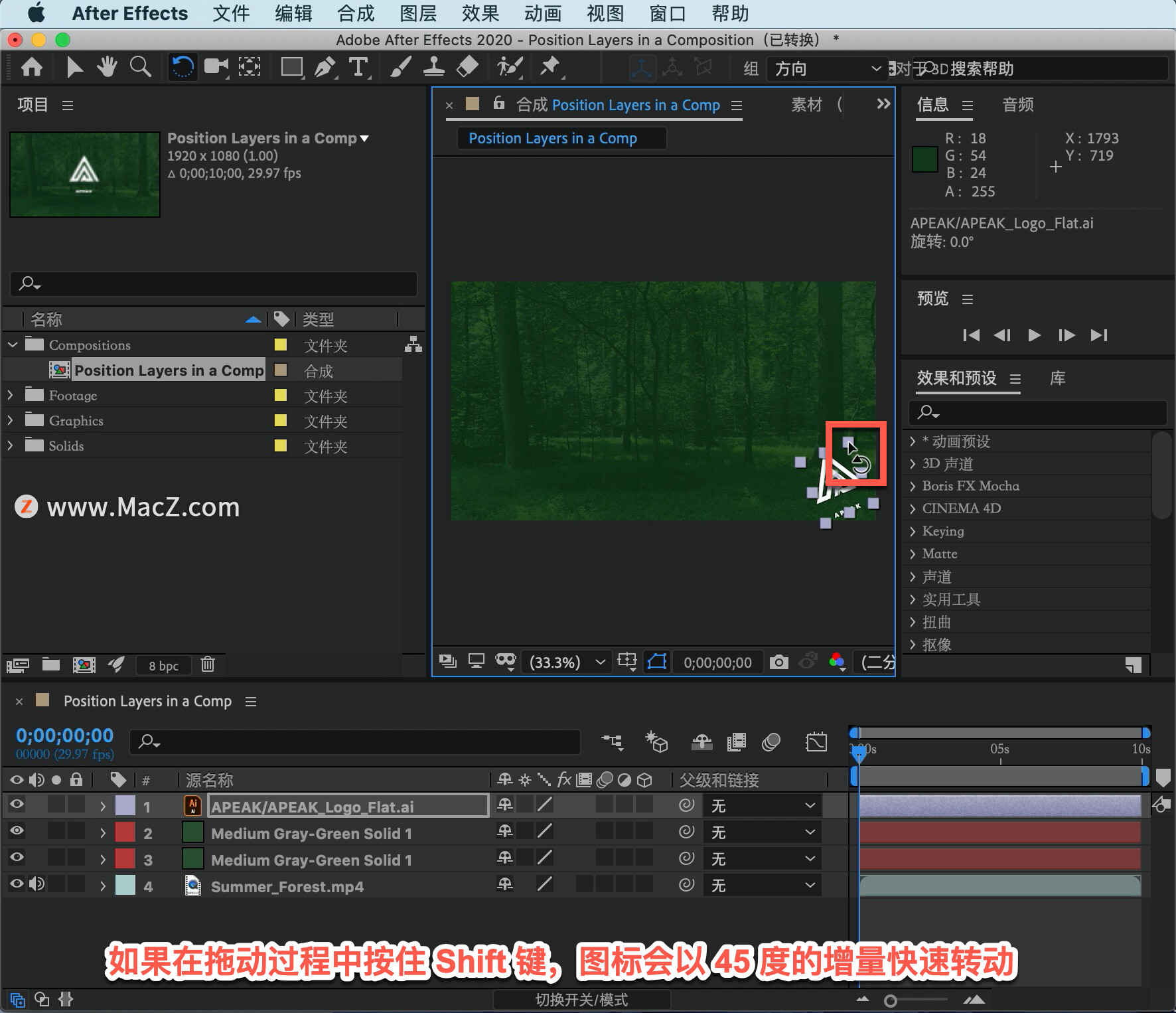Image resolution: width=1176 pixels, height=1013 pixels.
Task: Select the Eraser tool
Action: tap(468, 67)
